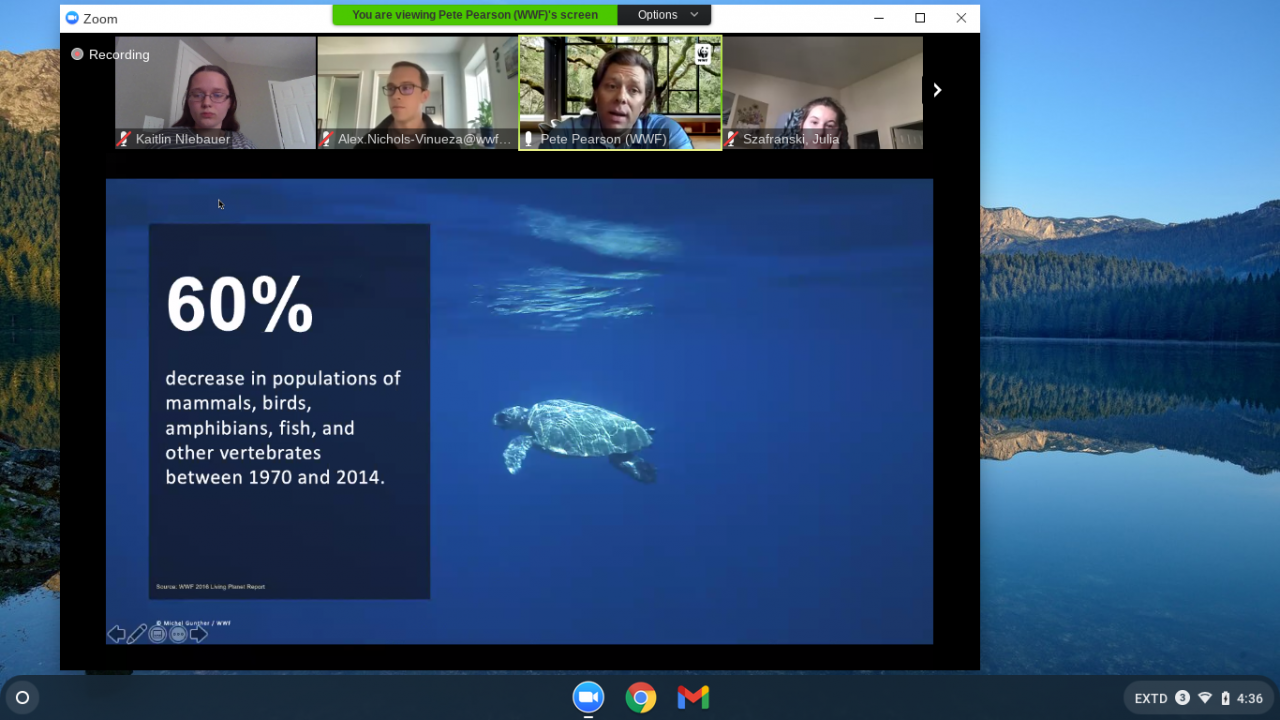This screenshot has height=720, width=1280.
Task: Open the notification count badge in the tray
Action: coord(1182,698)
